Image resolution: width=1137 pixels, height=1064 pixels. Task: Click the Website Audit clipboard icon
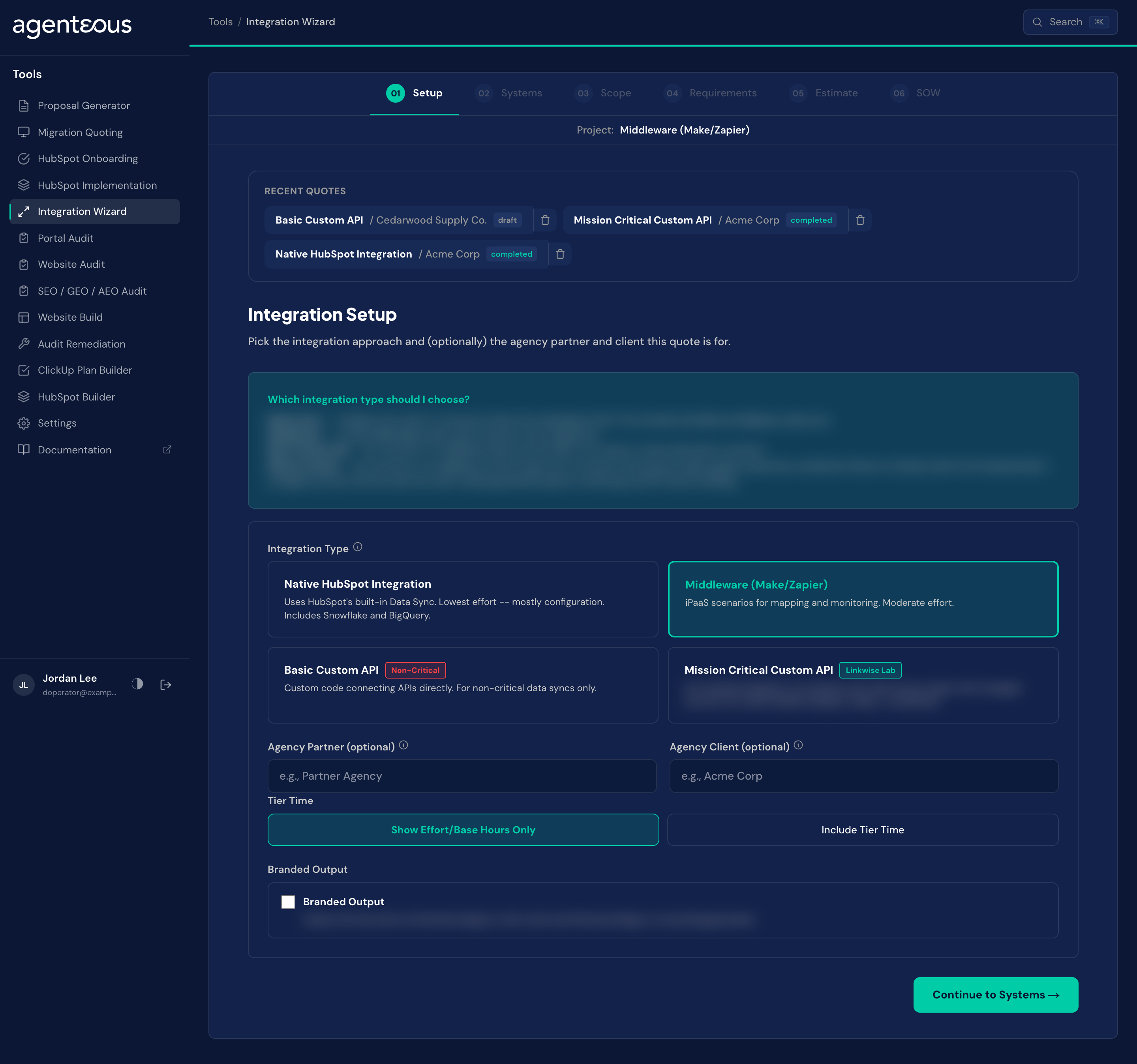click(x=23, y=264)
